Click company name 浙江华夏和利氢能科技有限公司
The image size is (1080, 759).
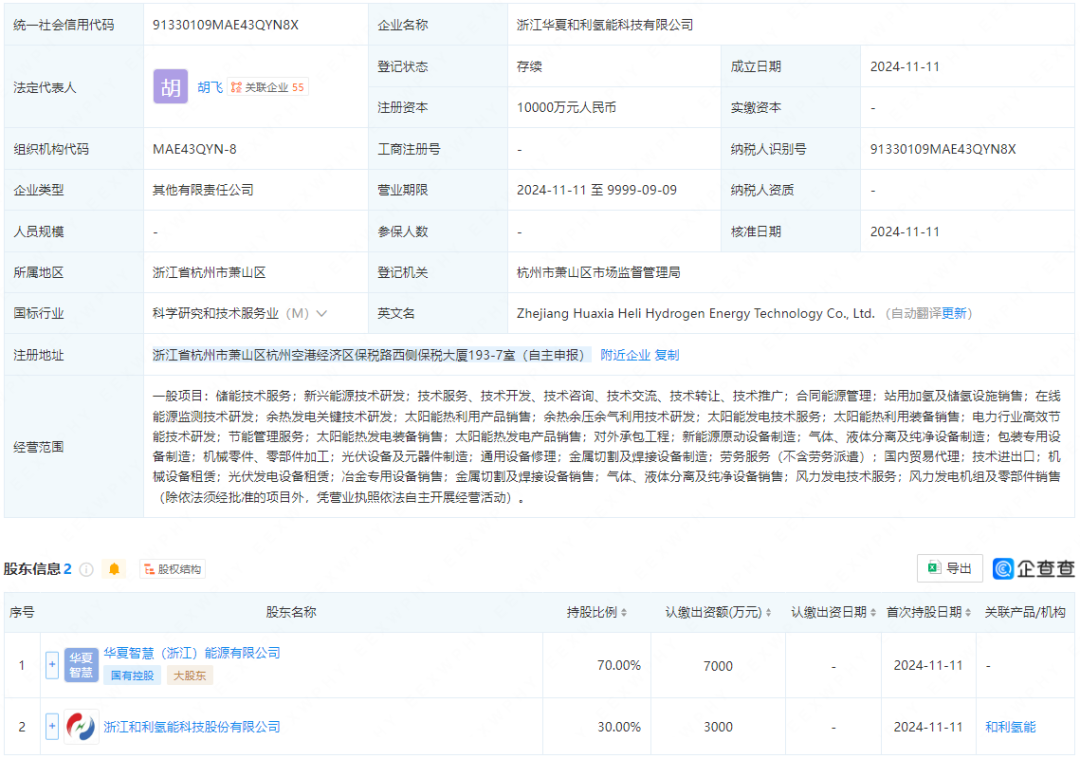click(x=605, y=25)
